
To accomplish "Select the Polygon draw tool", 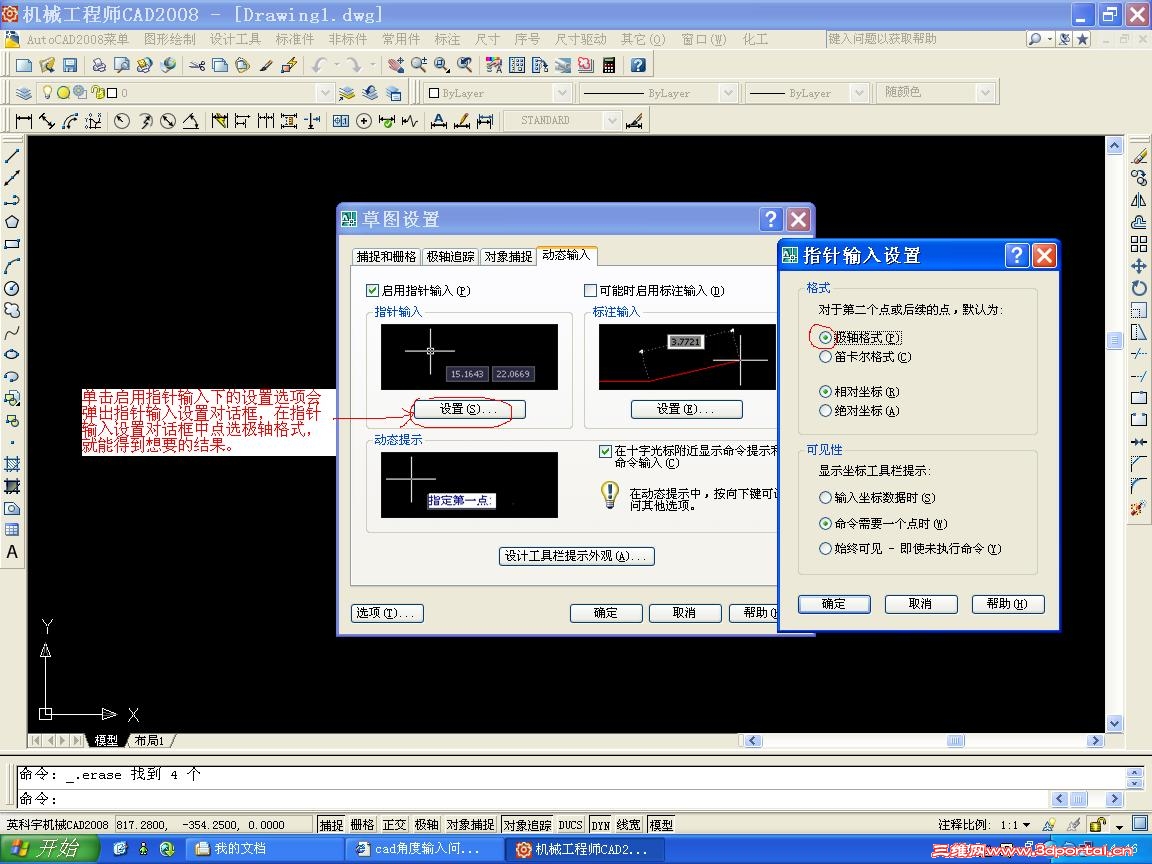I will click(x=12, y=222).
